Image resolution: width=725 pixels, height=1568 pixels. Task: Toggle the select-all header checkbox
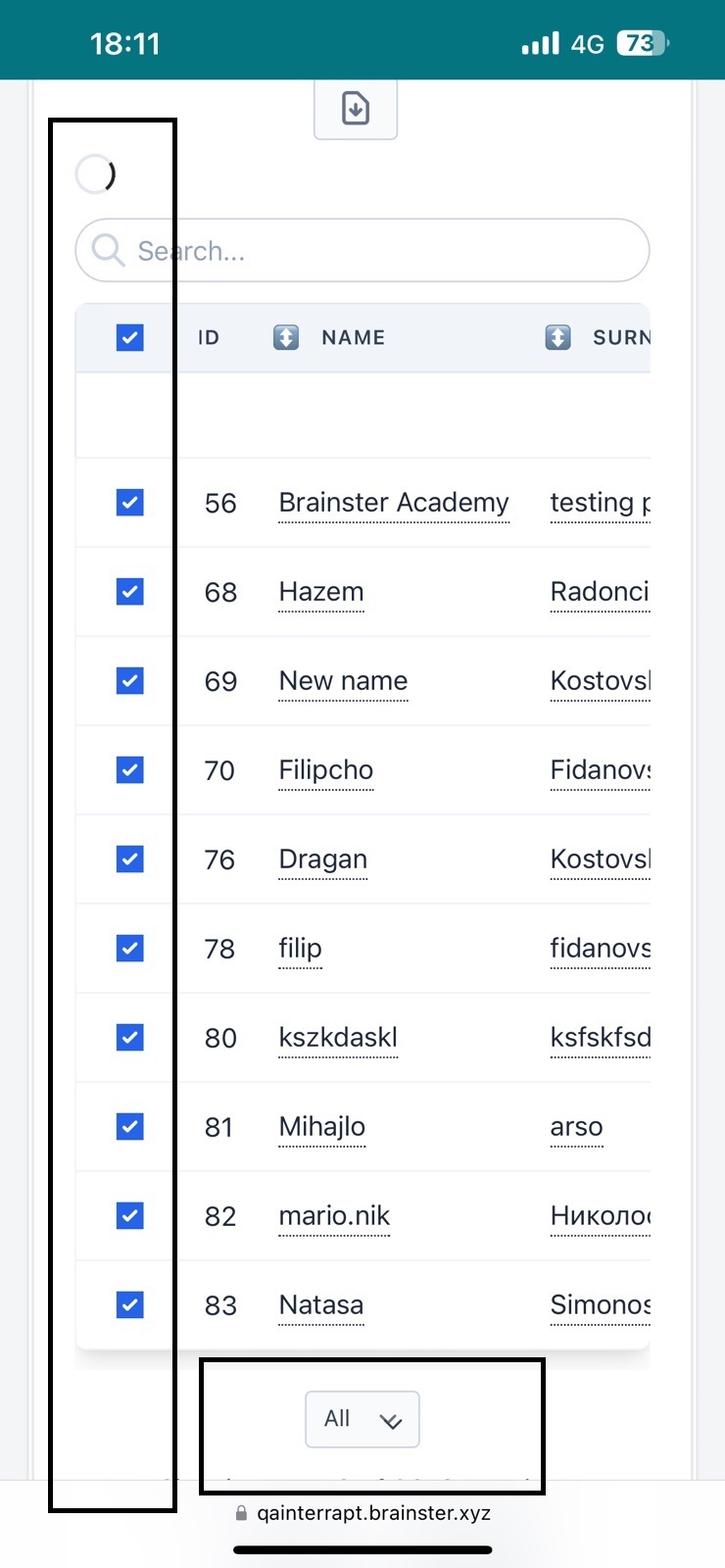129,338
